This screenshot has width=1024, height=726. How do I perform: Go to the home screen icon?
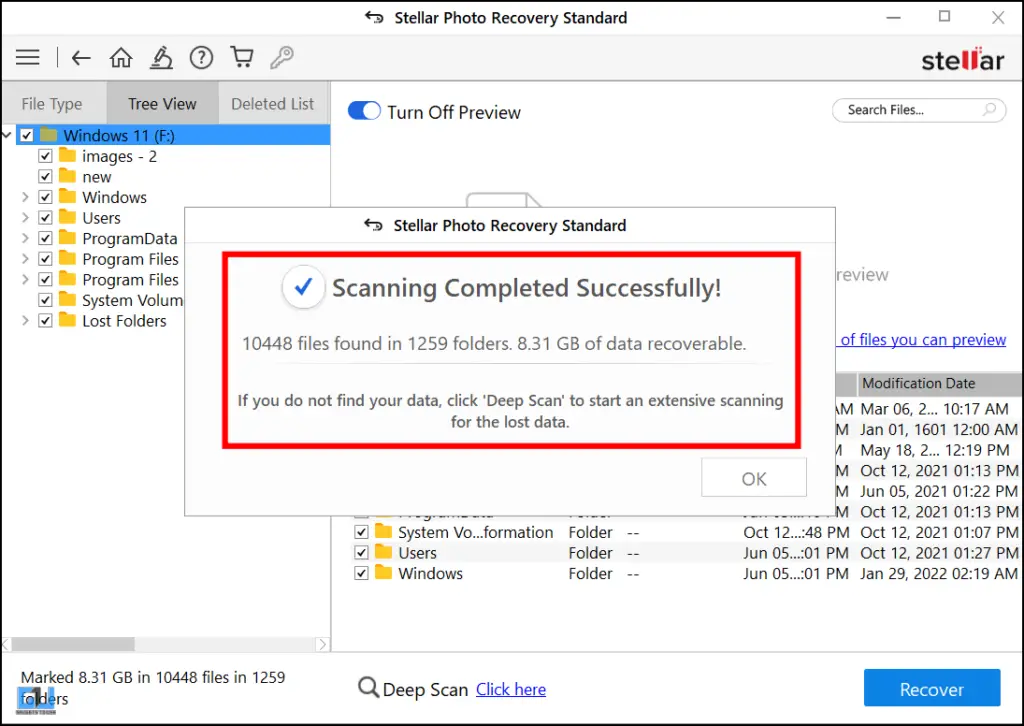121,58
